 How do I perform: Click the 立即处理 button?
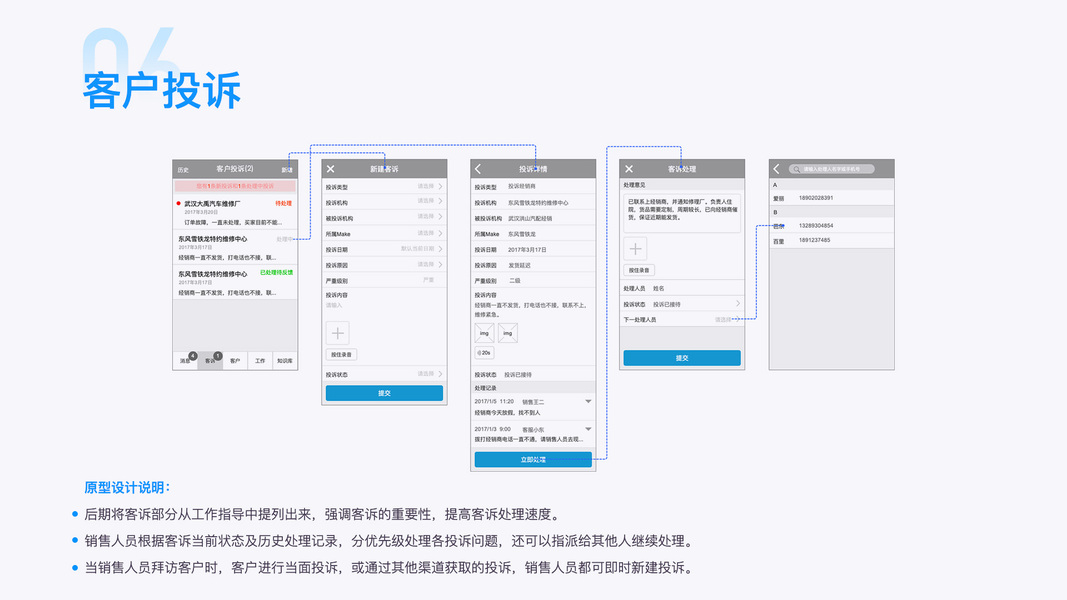(x=533, y=460)
